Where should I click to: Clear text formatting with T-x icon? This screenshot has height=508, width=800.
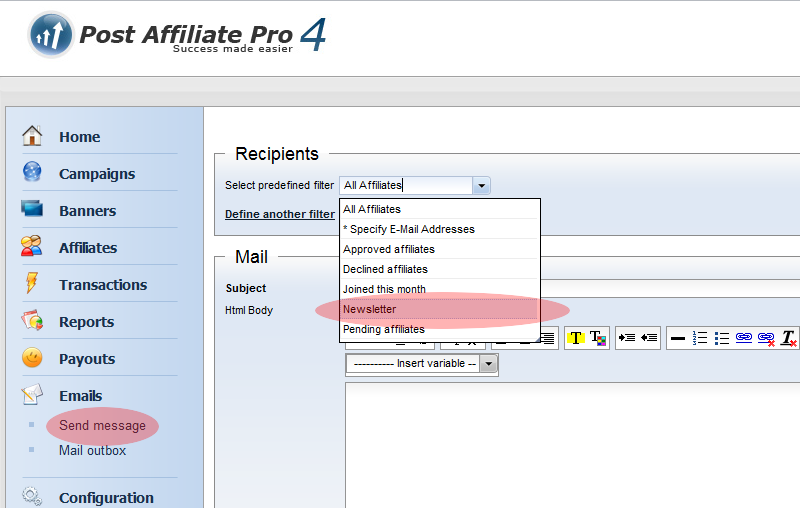789,338
